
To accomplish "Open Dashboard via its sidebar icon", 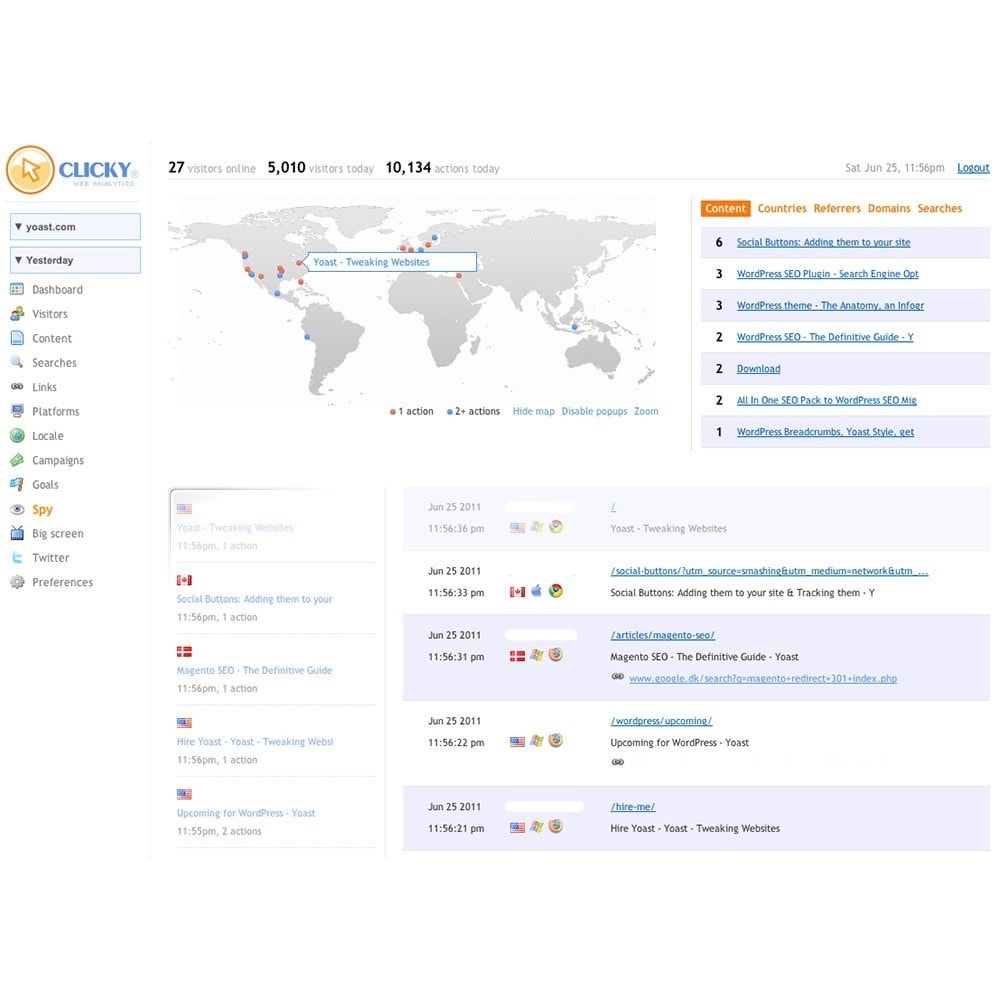I will pos(17,289).
